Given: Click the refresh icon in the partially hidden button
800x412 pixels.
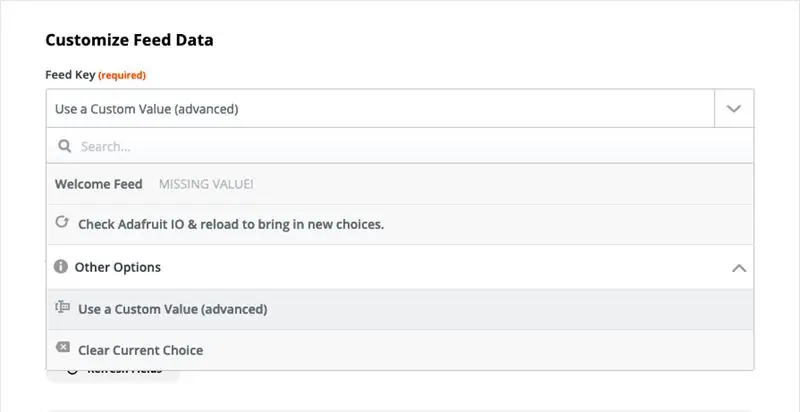Looking at the screenshot, I should coord(72,372).
